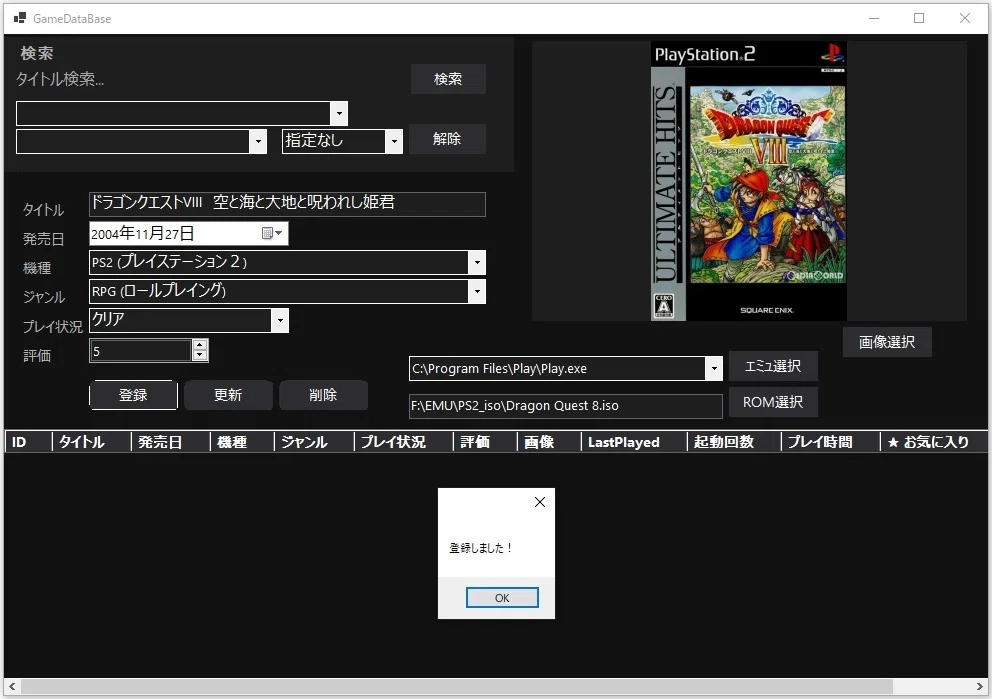This screenshot has height=699, width=992.
Task: Click the GameDataBase app icon in title bar
Action: point(20,18)
